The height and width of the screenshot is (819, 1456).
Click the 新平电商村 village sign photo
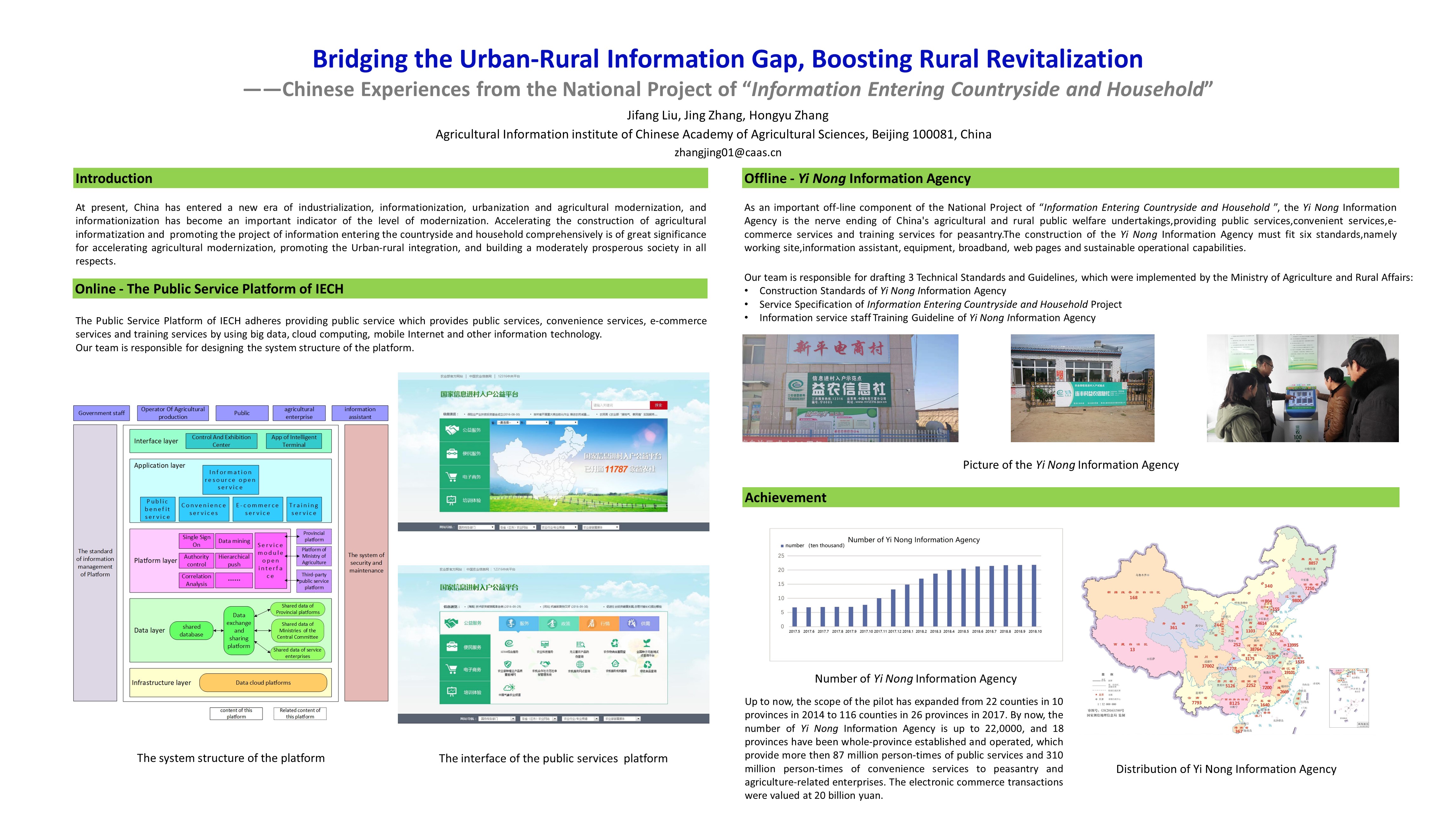click(850, 388)
